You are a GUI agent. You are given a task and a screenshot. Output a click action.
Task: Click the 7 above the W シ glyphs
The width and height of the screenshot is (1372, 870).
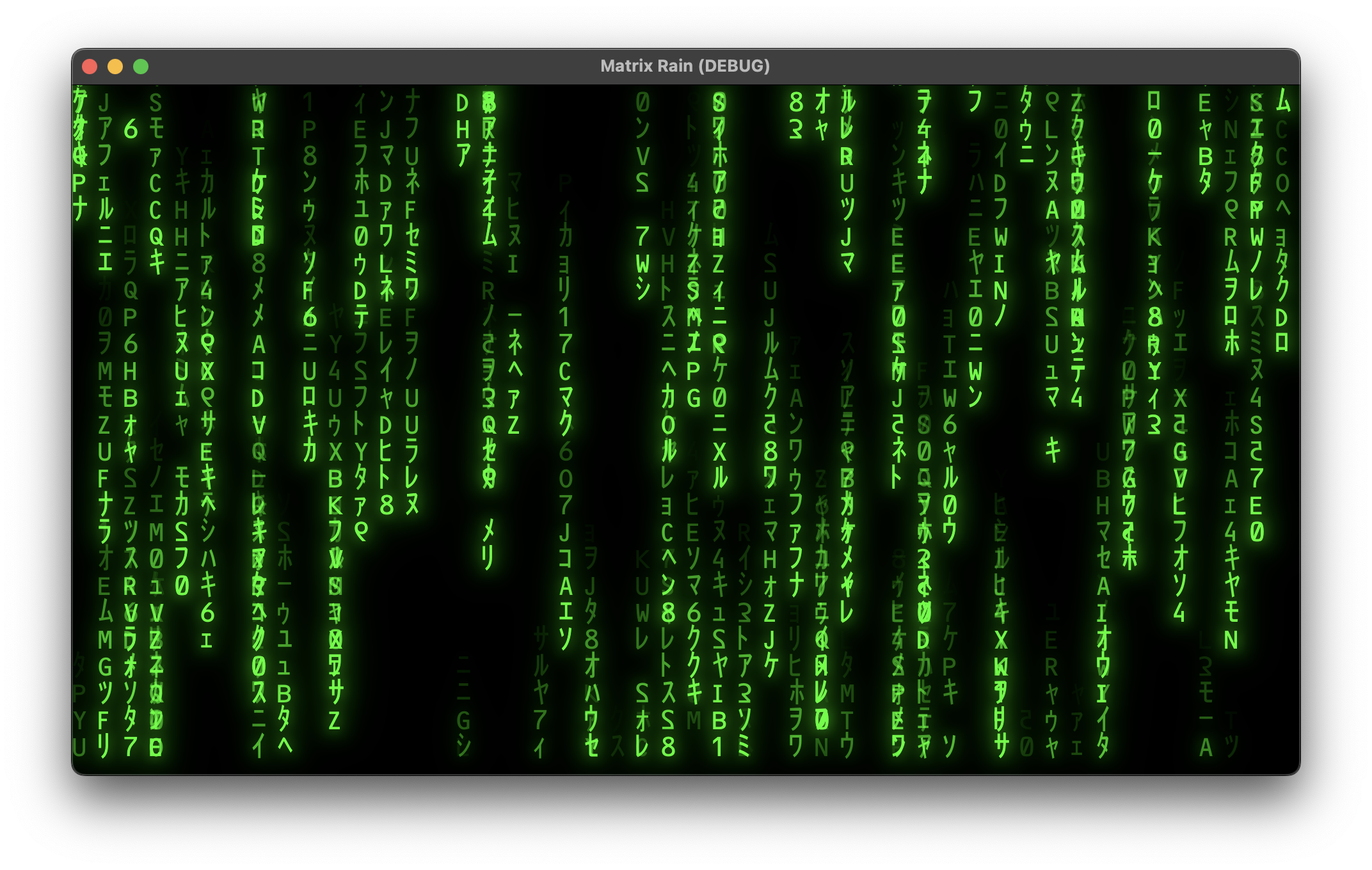pos(642,237)
